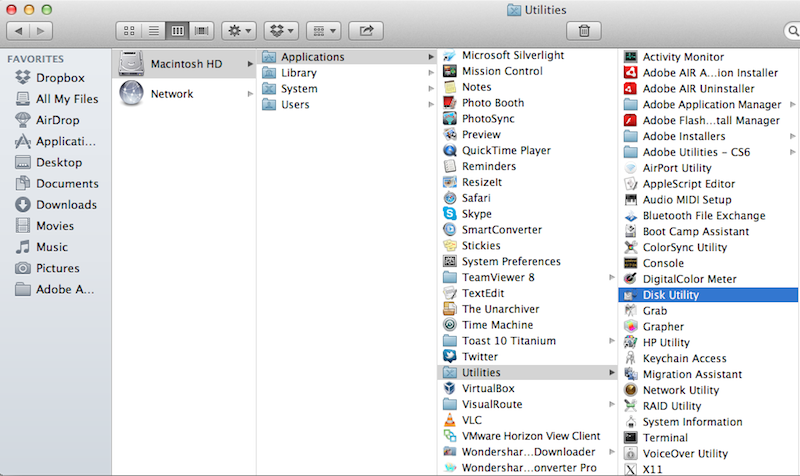Click the Delete trash toolbar button
This screenshot has height=476, width=800.
[x=584, y=32]
